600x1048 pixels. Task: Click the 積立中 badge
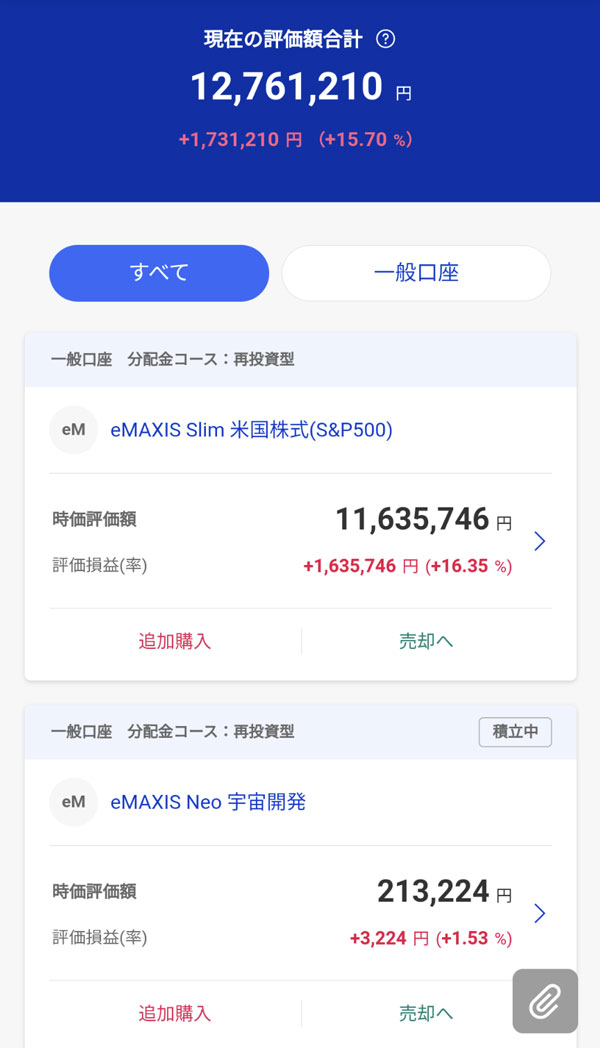pyautogui.click(x=515, y=731)
